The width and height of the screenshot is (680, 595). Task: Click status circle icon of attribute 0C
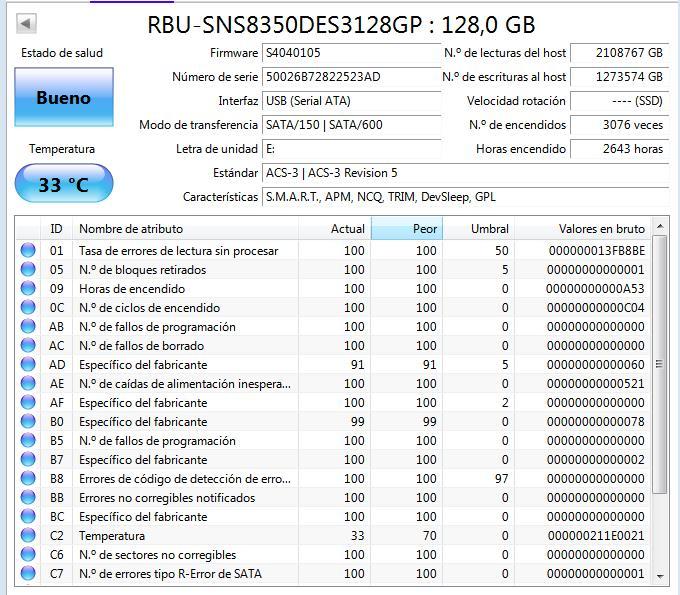coord(28,307)
